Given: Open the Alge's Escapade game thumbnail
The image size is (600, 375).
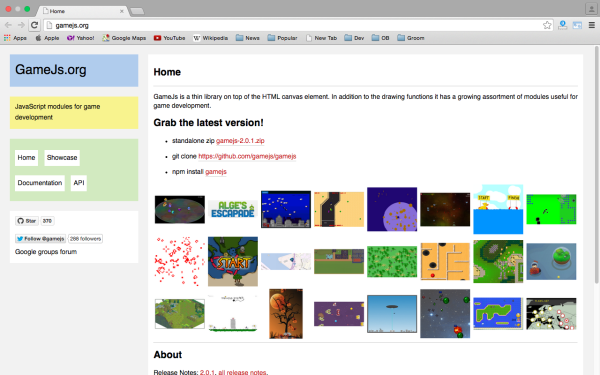Looking at the screenshot, I should (233, 210).
